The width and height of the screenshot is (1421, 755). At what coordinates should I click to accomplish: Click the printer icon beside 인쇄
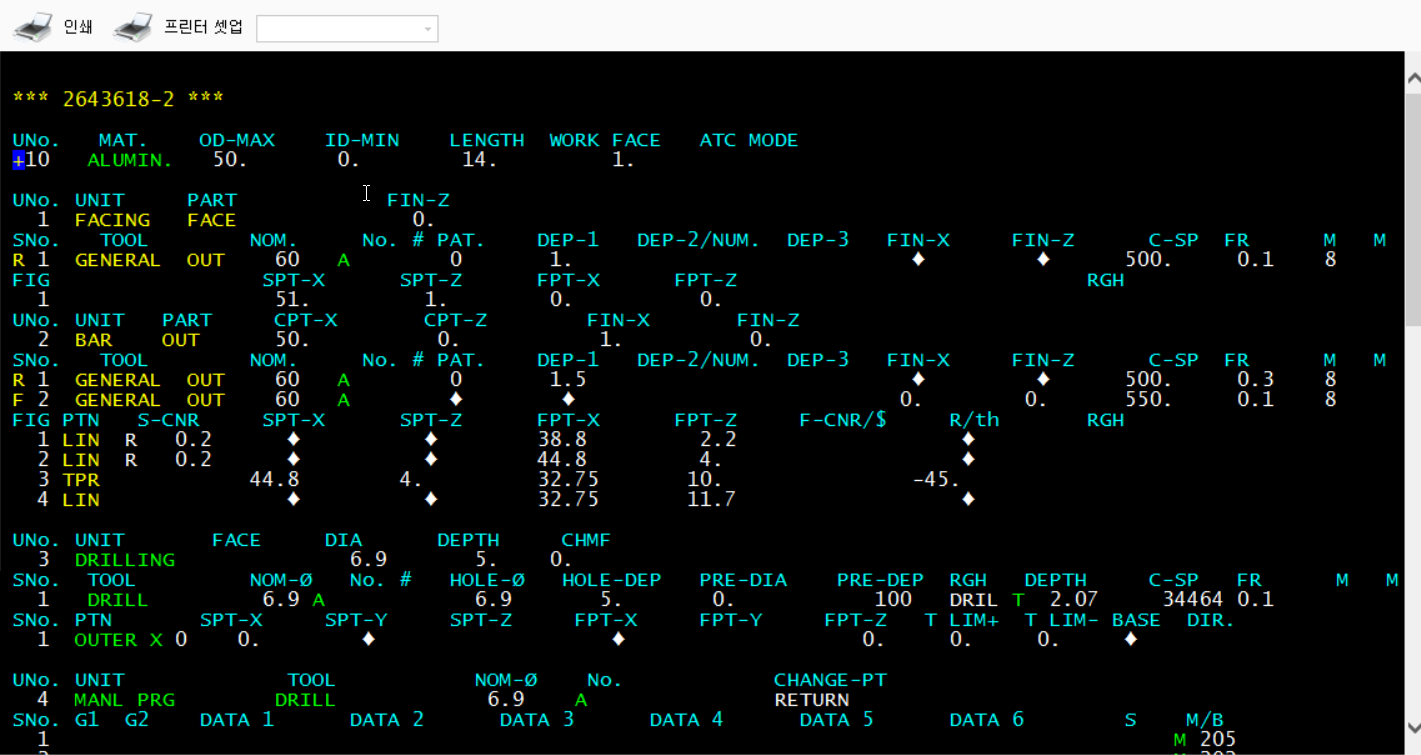click(x=32, y=27)
